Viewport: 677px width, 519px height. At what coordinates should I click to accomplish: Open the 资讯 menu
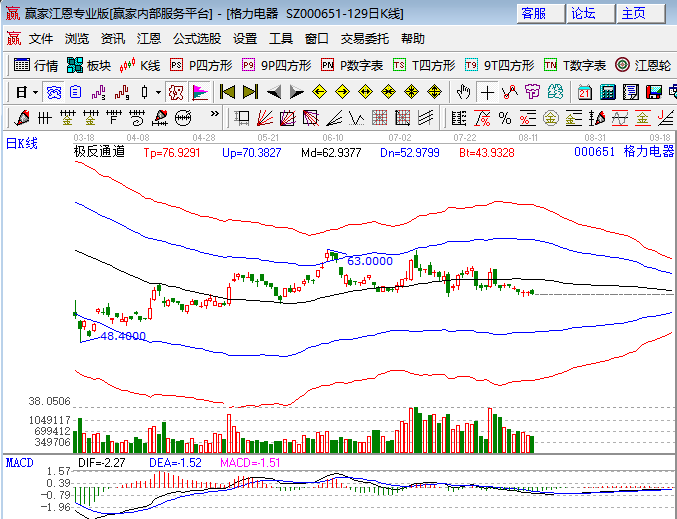(x=113, y=39)
